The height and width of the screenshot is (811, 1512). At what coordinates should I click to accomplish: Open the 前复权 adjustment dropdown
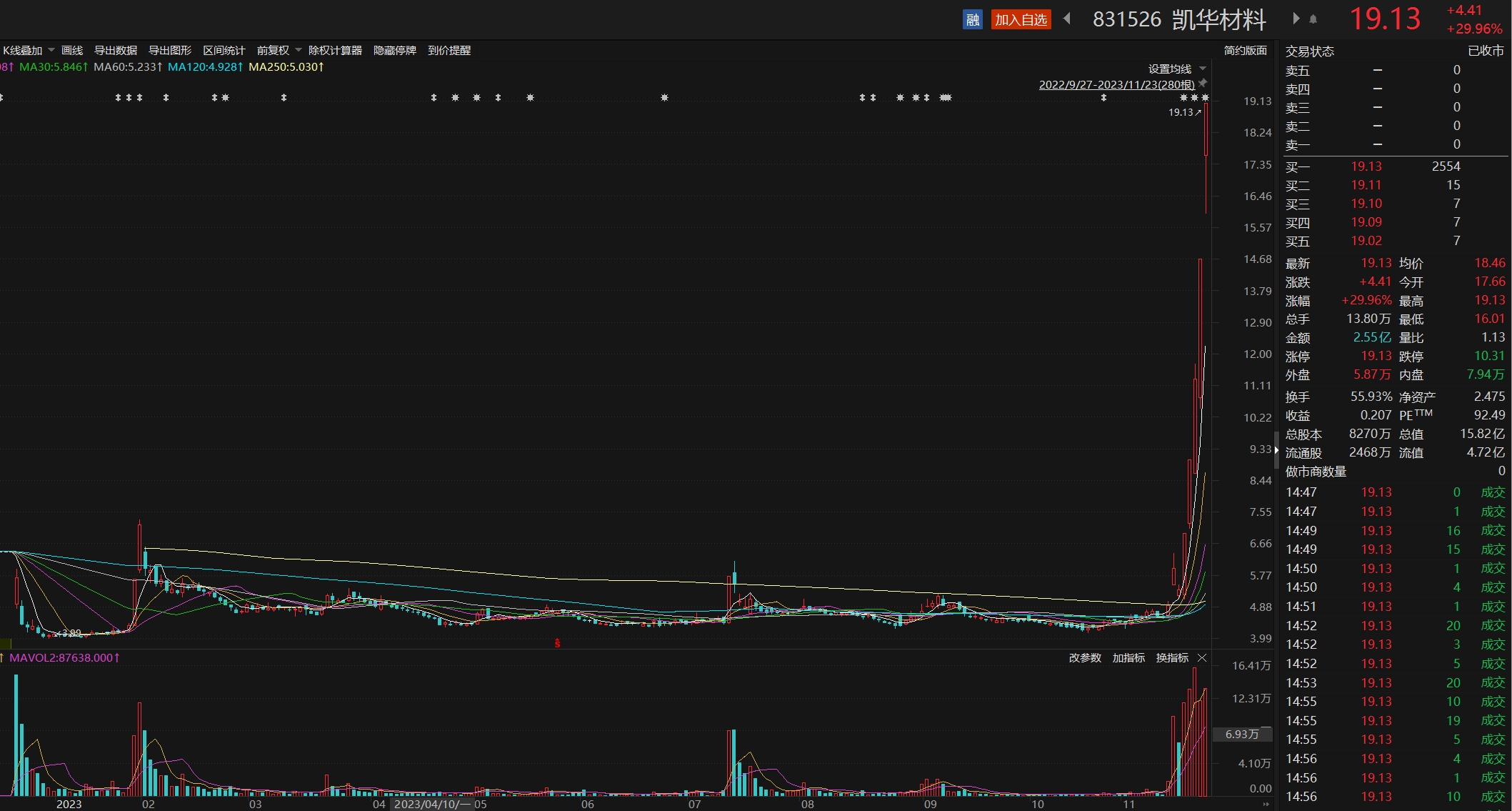pyautogui.click(x=279, y=50)
